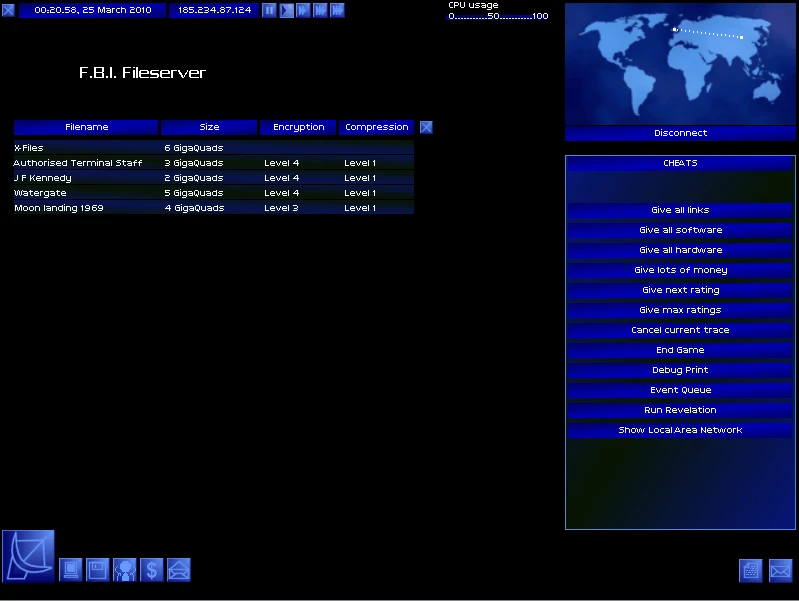Click the Filename column header
The height and width of the screenshot is (601, 799).
[x=86, y=127]
